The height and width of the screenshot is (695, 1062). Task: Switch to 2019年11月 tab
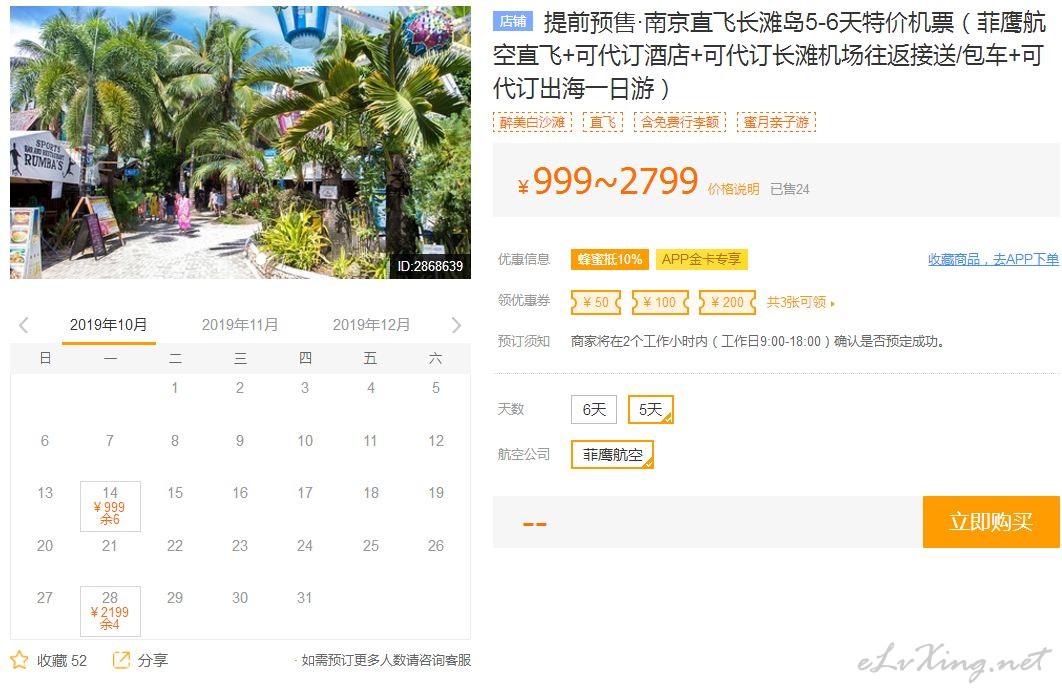[x=240, y=324]
